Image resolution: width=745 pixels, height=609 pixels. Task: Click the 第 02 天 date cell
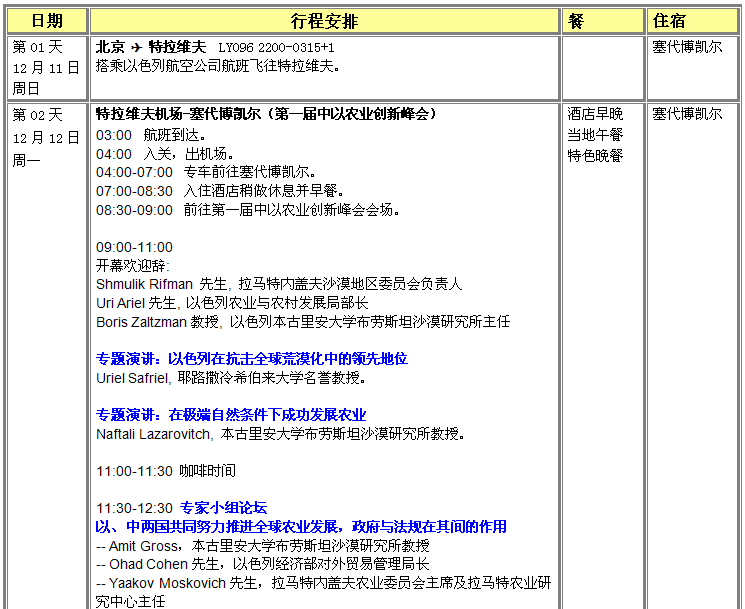point(37,114)
